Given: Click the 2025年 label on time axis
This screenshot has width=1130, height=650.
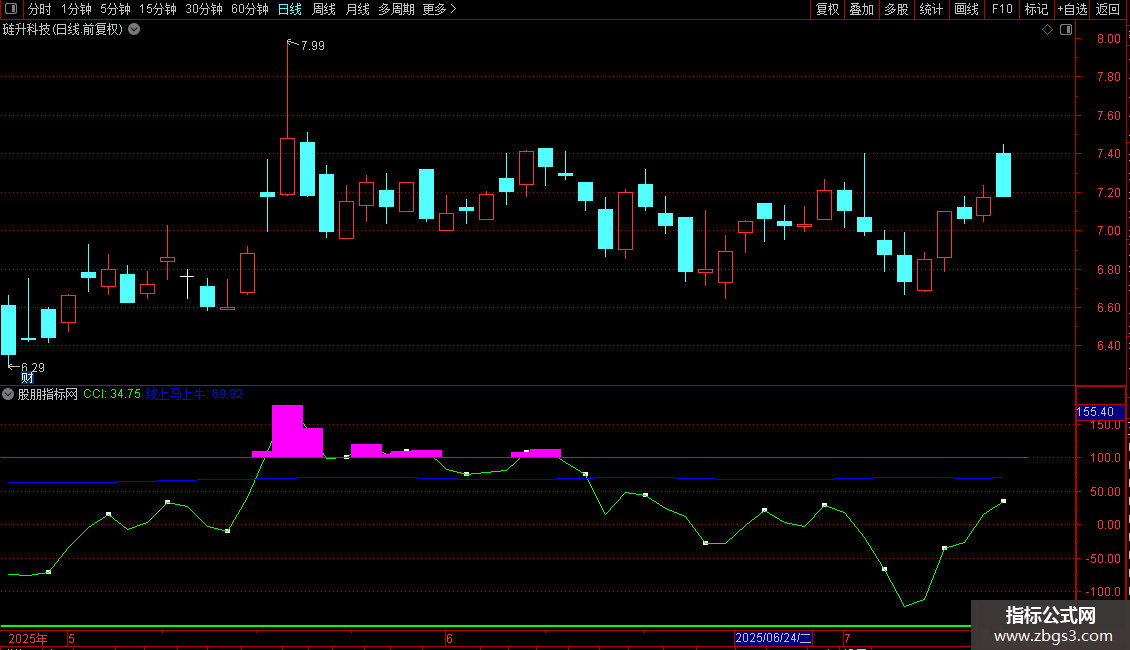Looking at the screenshot, I should (x=27, y=638).
